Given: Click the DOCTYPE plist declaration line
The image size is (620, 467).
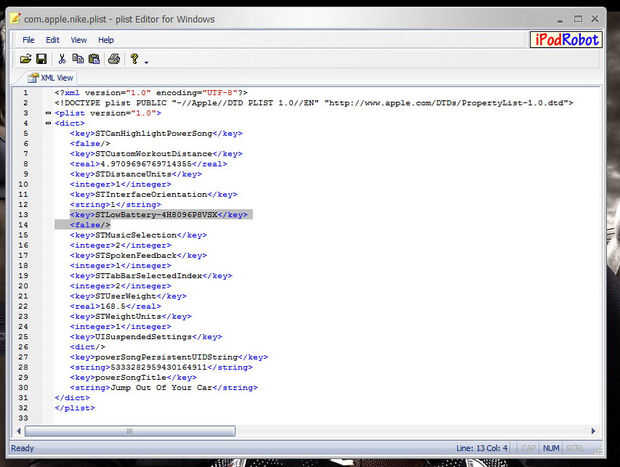Looking at the screenshot, I should 314,103.
